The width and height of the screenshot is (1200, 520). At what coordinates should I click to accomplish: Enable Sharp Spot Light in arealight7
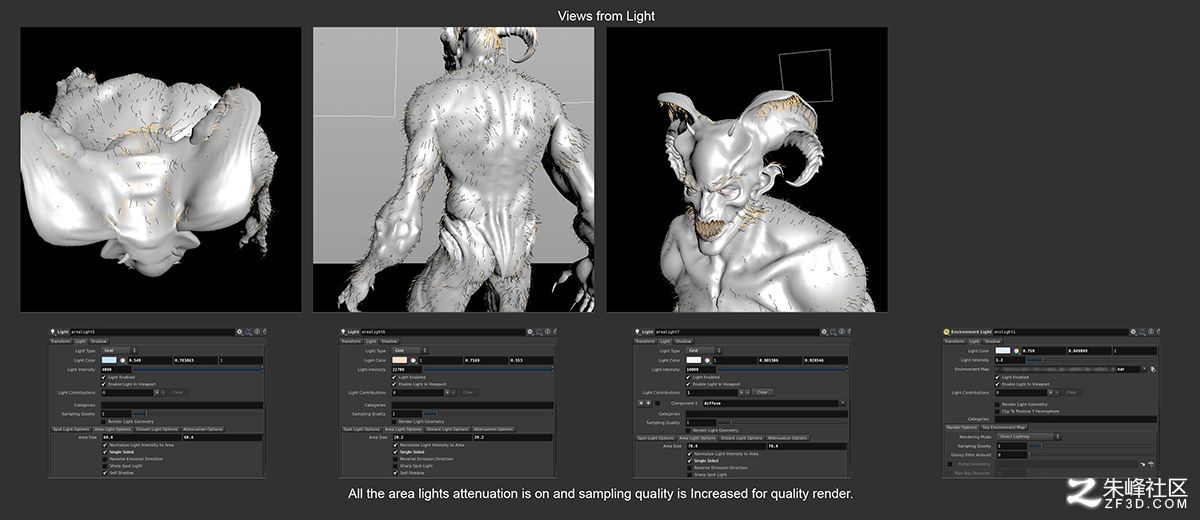689,475
